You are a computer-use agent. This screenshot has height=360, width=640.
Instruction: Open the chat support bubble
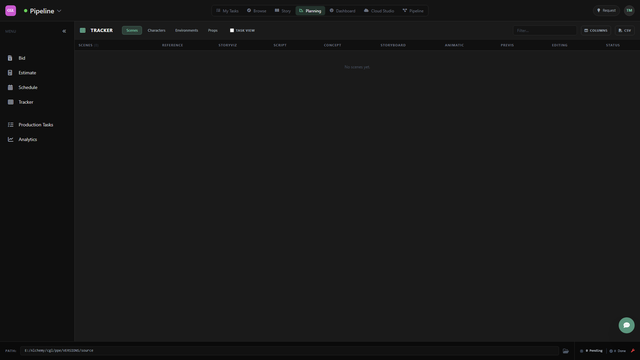[626, 325]
